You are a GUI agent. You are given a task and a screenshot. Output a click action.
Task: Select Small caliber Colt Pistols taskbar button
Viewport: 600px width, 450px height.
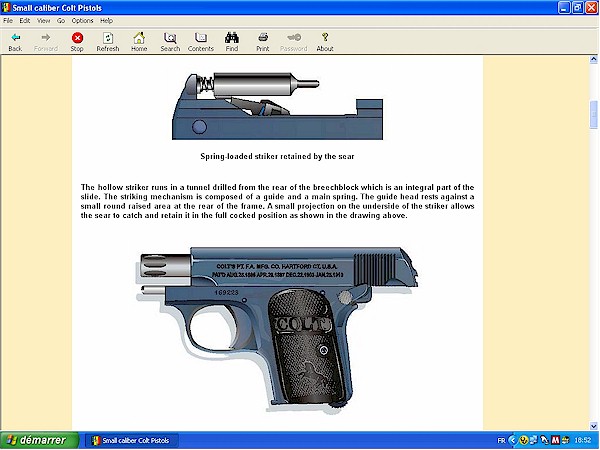[x=132, y=440]
